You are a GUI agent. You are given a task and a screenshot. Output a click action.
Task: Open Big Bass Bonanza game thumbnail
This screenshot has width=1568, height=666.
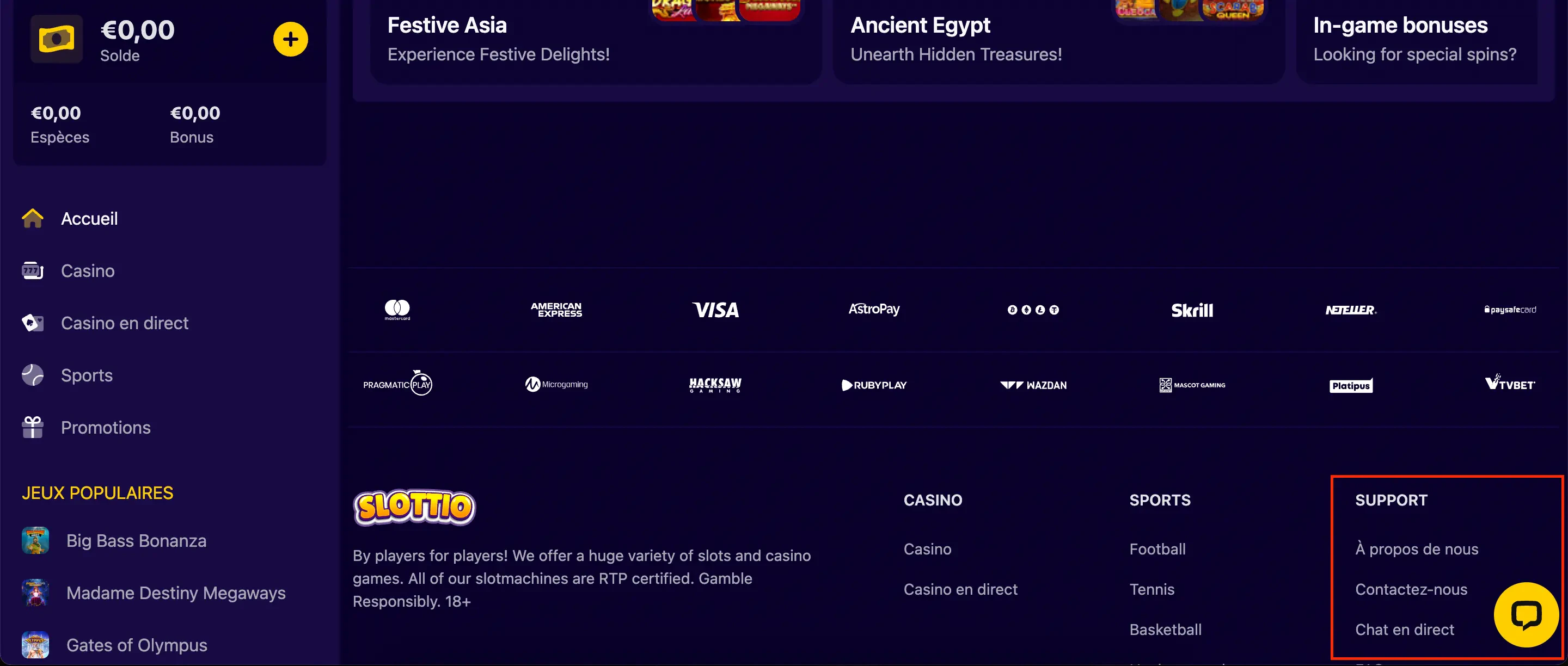tap(35, 540)
